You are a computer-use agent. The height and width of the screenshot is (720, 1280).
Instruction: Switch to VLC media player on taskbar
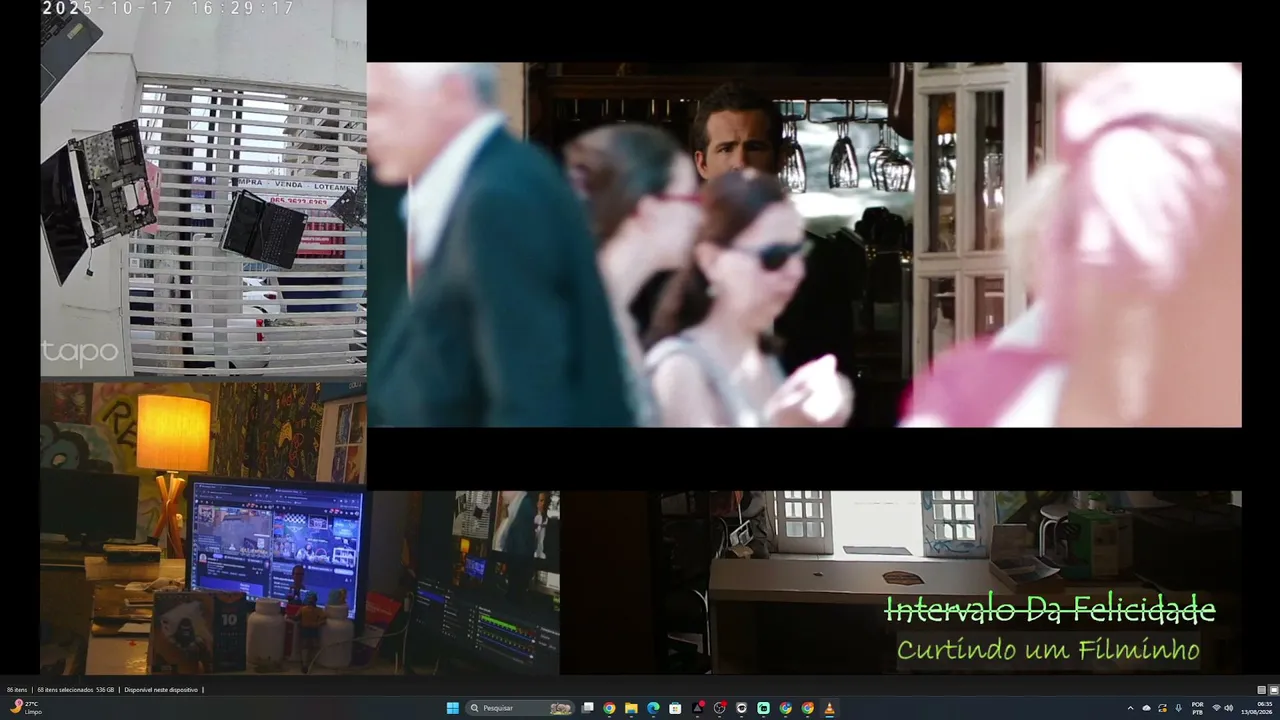click(829, 708)
